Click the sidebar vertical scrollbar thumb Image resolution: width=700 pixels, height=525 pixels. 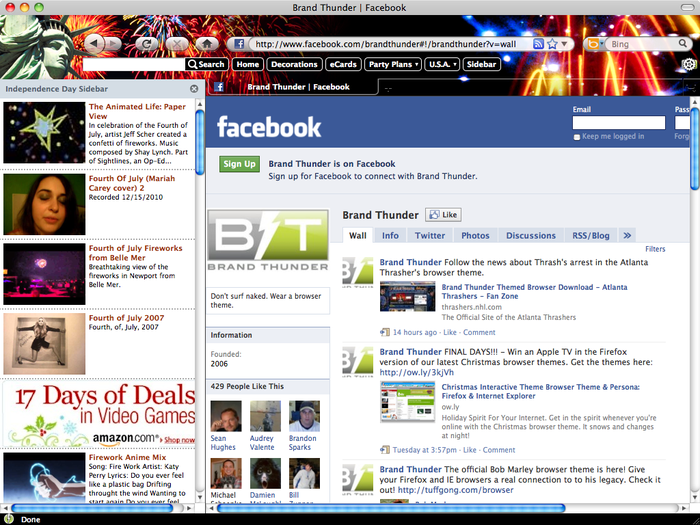200,142
